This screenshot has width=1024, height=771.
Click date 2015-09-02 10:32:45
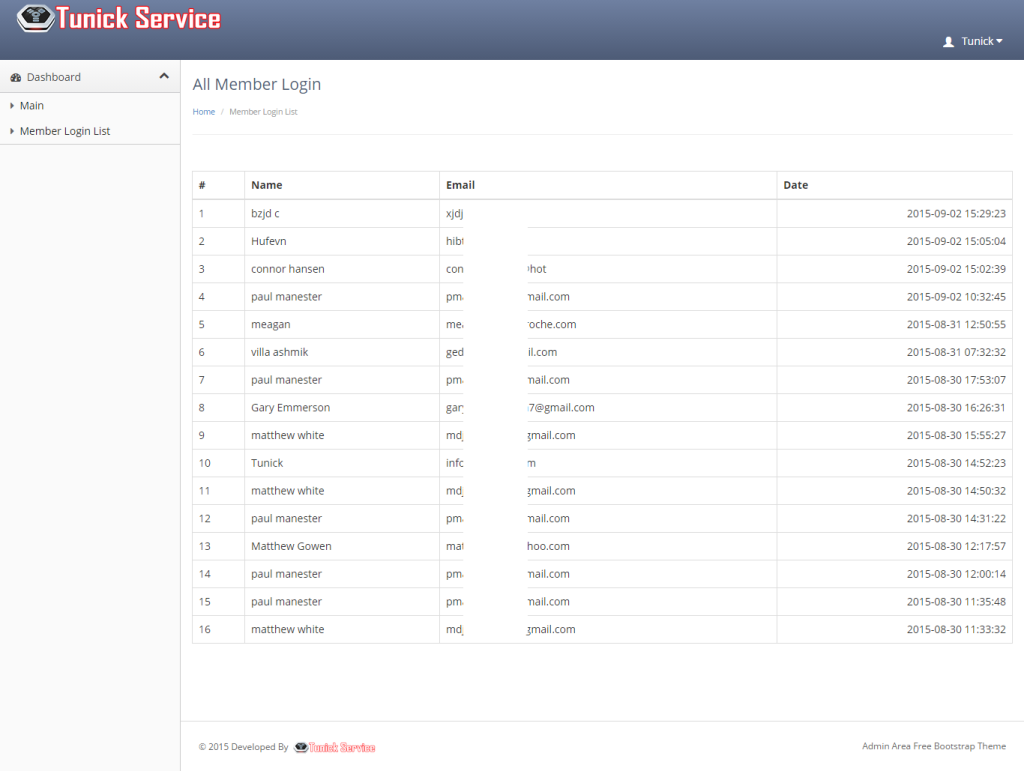tap(956, 297)
